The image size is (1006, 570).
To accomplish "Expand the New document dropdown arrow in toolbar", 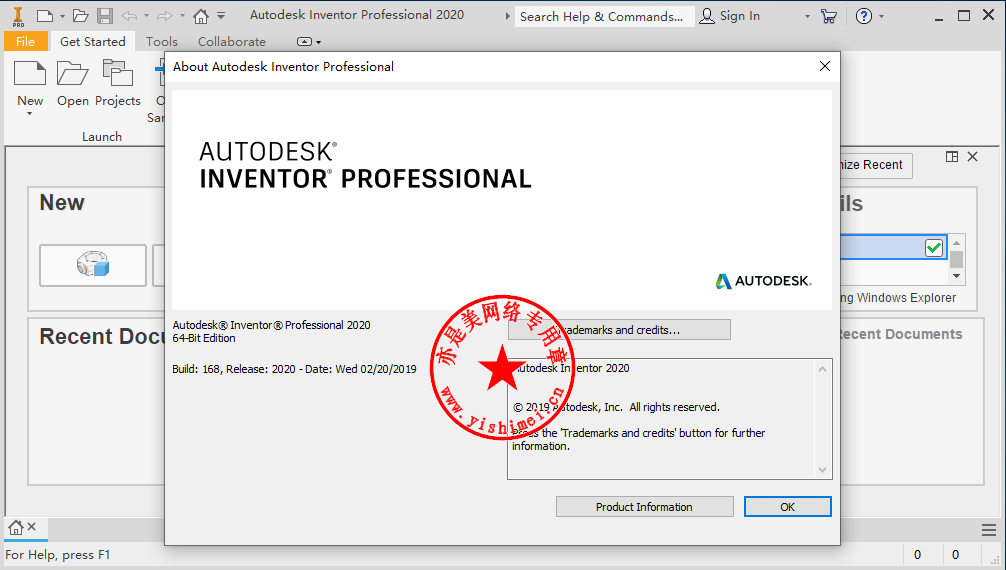I will click(x=62, y=16).
